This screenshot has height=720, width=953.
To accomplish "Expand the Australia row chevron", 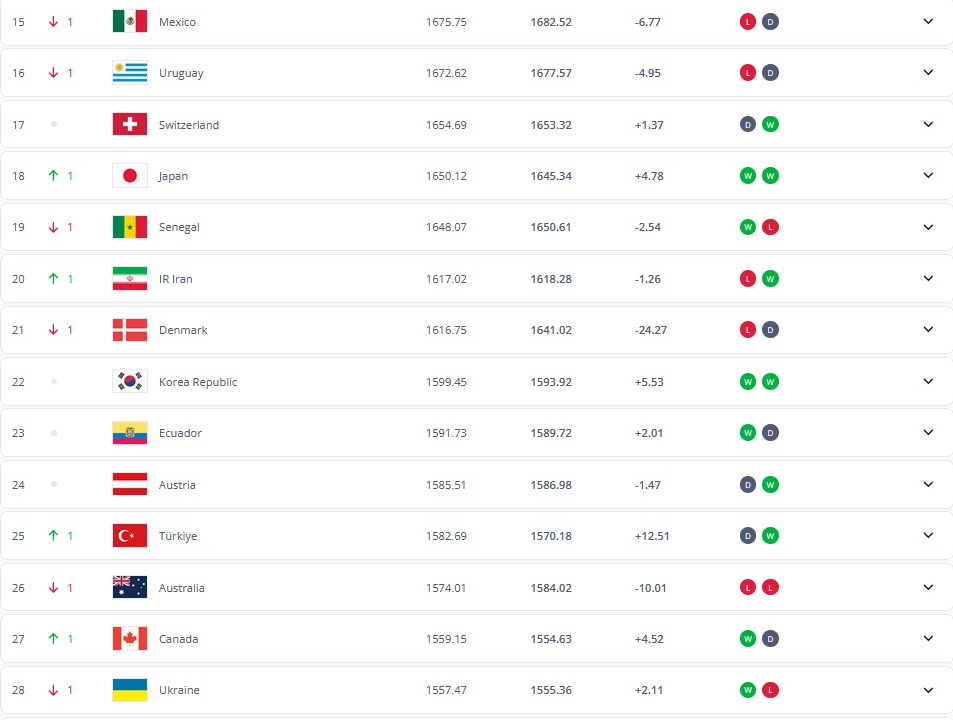I will point(928,587).
